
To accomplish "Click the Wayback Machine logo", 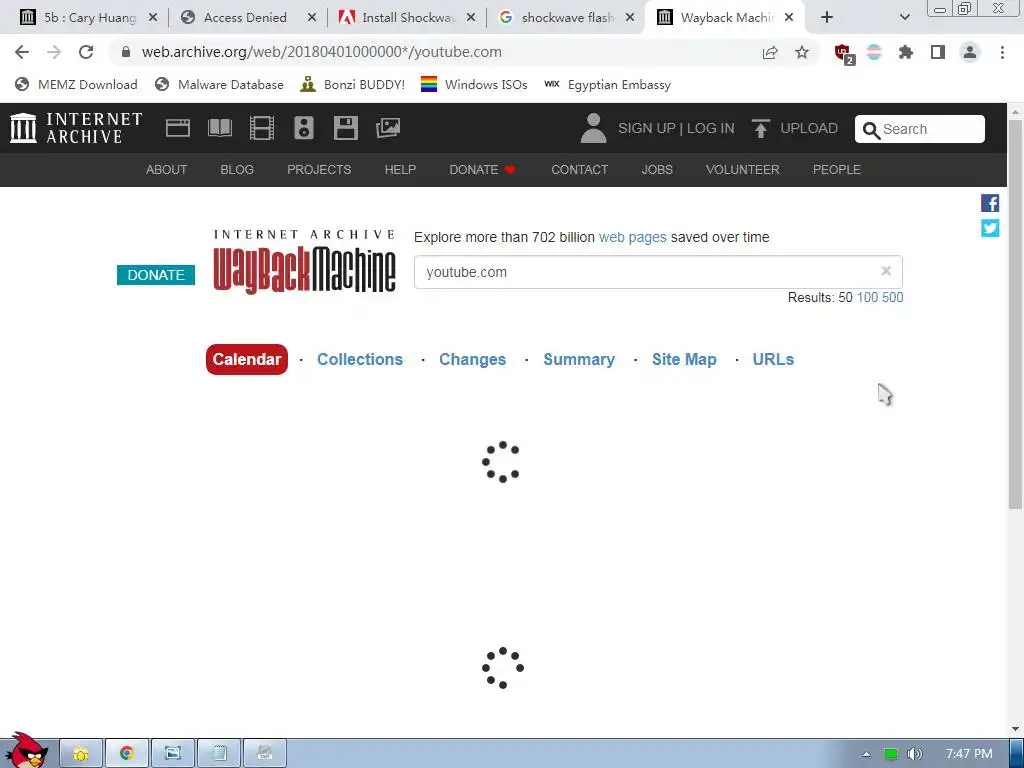I will (x=304, y=261).
